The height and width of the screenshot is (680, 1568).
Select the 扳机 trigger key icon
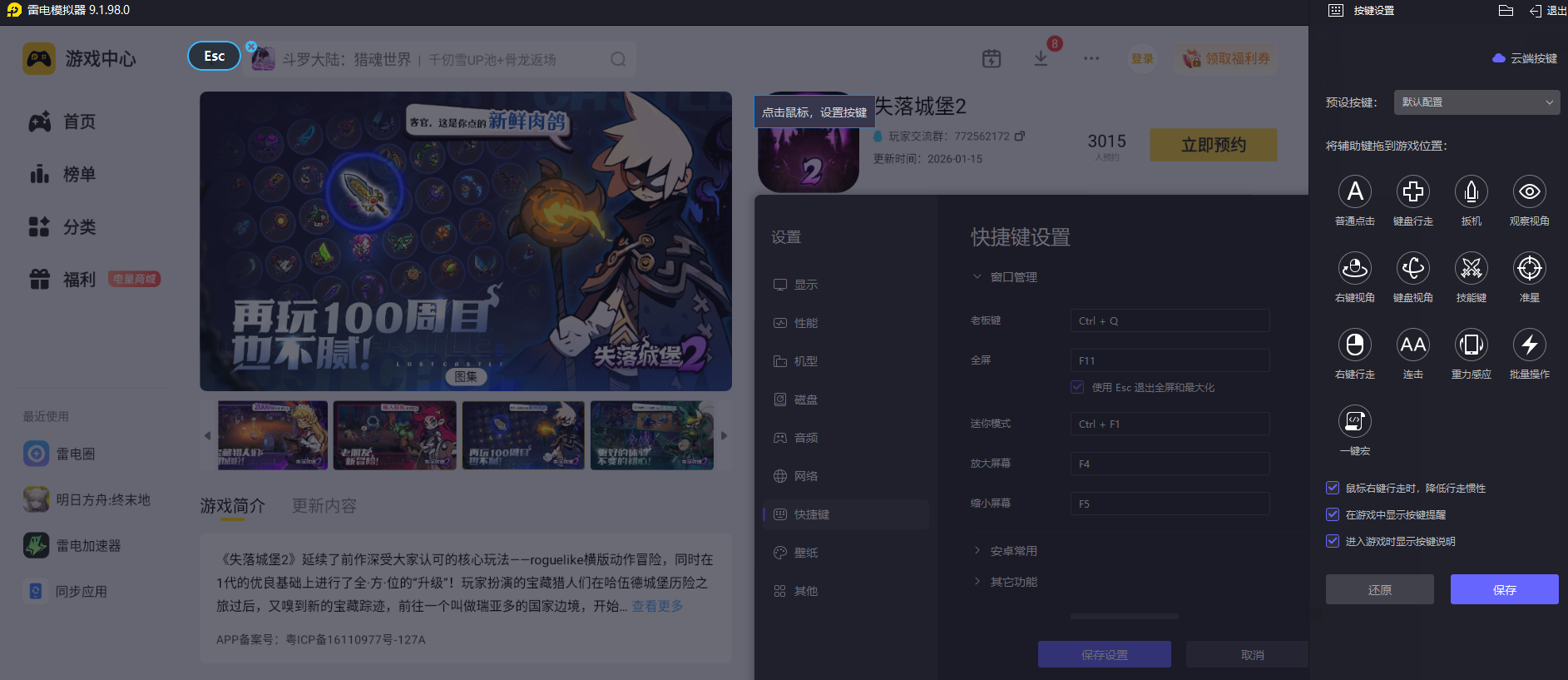[1472, 191]
